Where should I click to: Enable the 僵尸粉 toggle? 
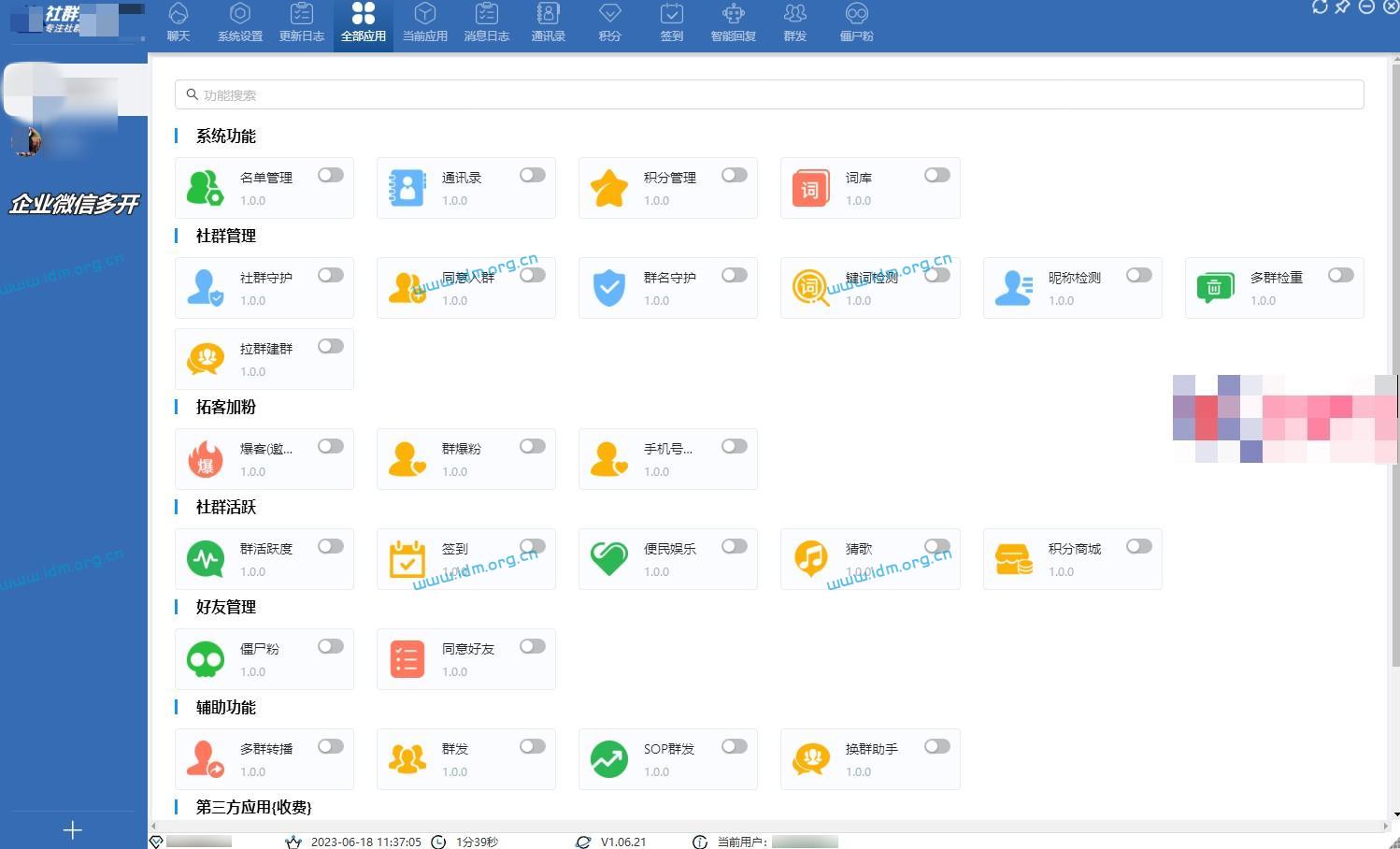[331, 646]
